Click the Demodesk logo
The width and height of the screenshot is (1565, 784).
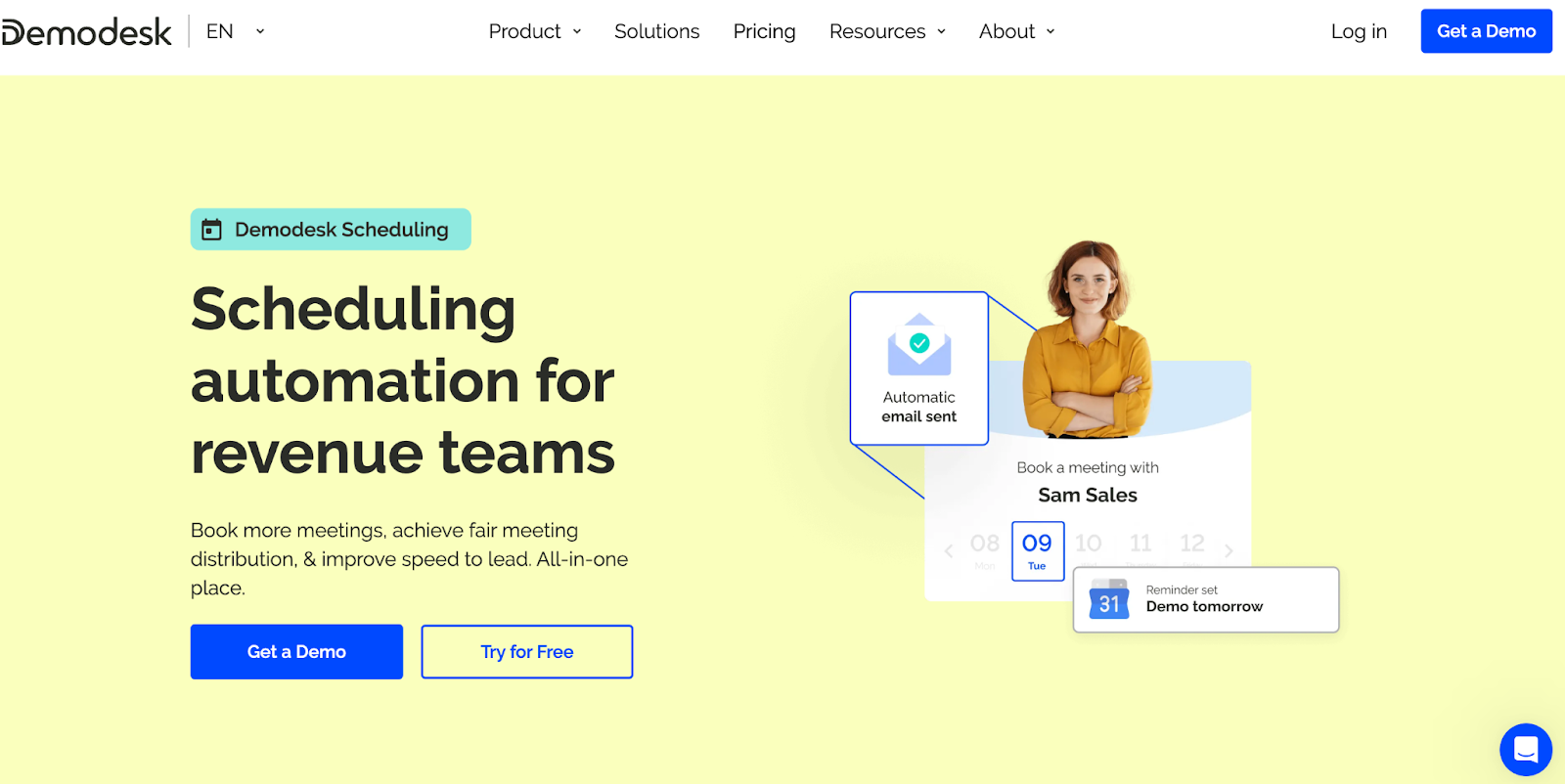pyautogui.click(x=86, y=32)
